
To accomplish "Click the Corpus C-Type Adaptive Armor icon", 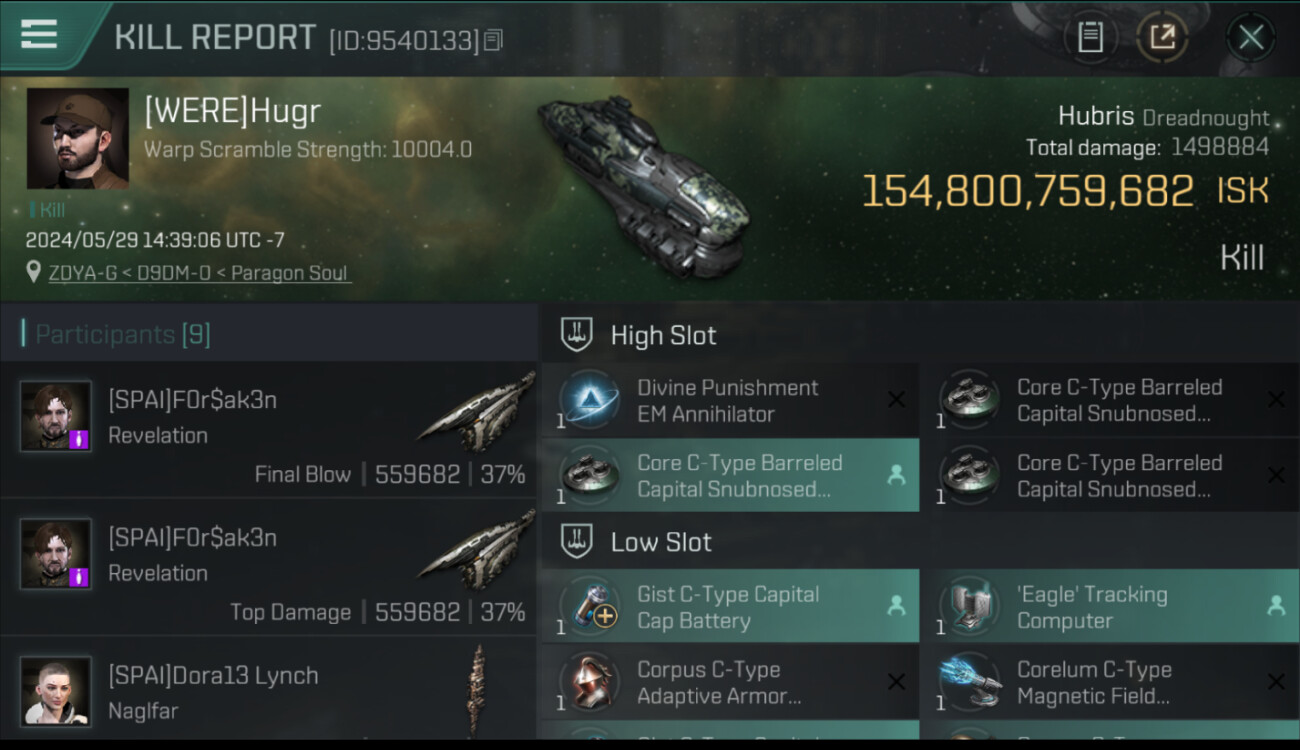I will [x=588, y=683].
